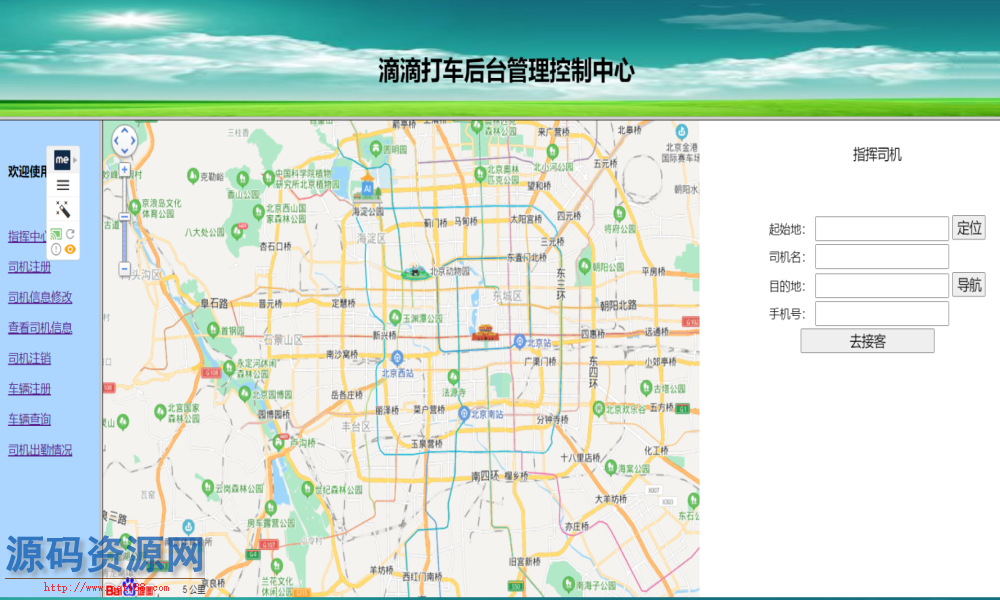Open the 司机注册 link
This screenshot has height=600, width=1000.
[29, 267]
